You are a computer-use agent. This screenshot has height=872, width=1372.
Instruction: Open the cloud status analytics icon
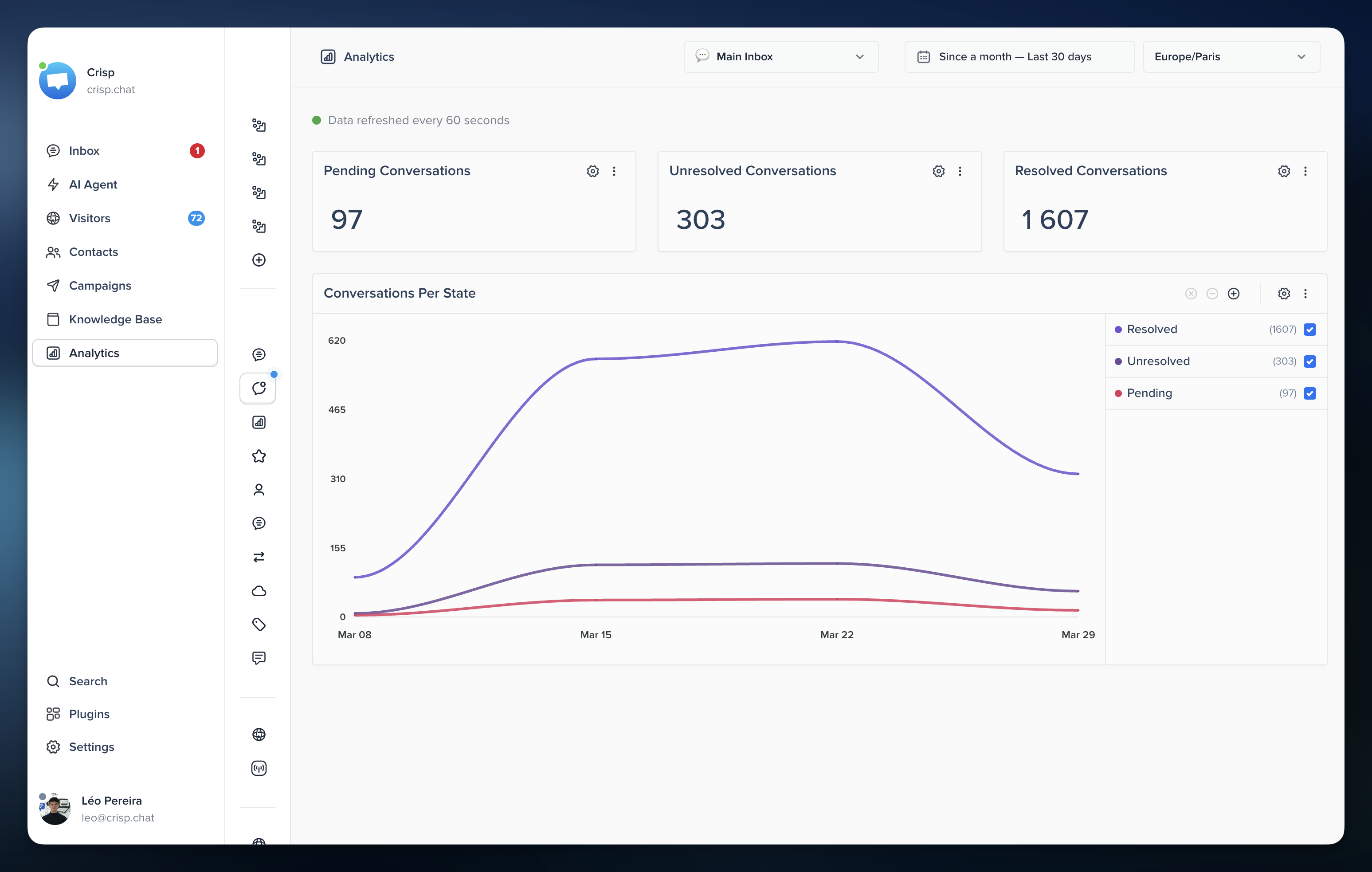259,590
